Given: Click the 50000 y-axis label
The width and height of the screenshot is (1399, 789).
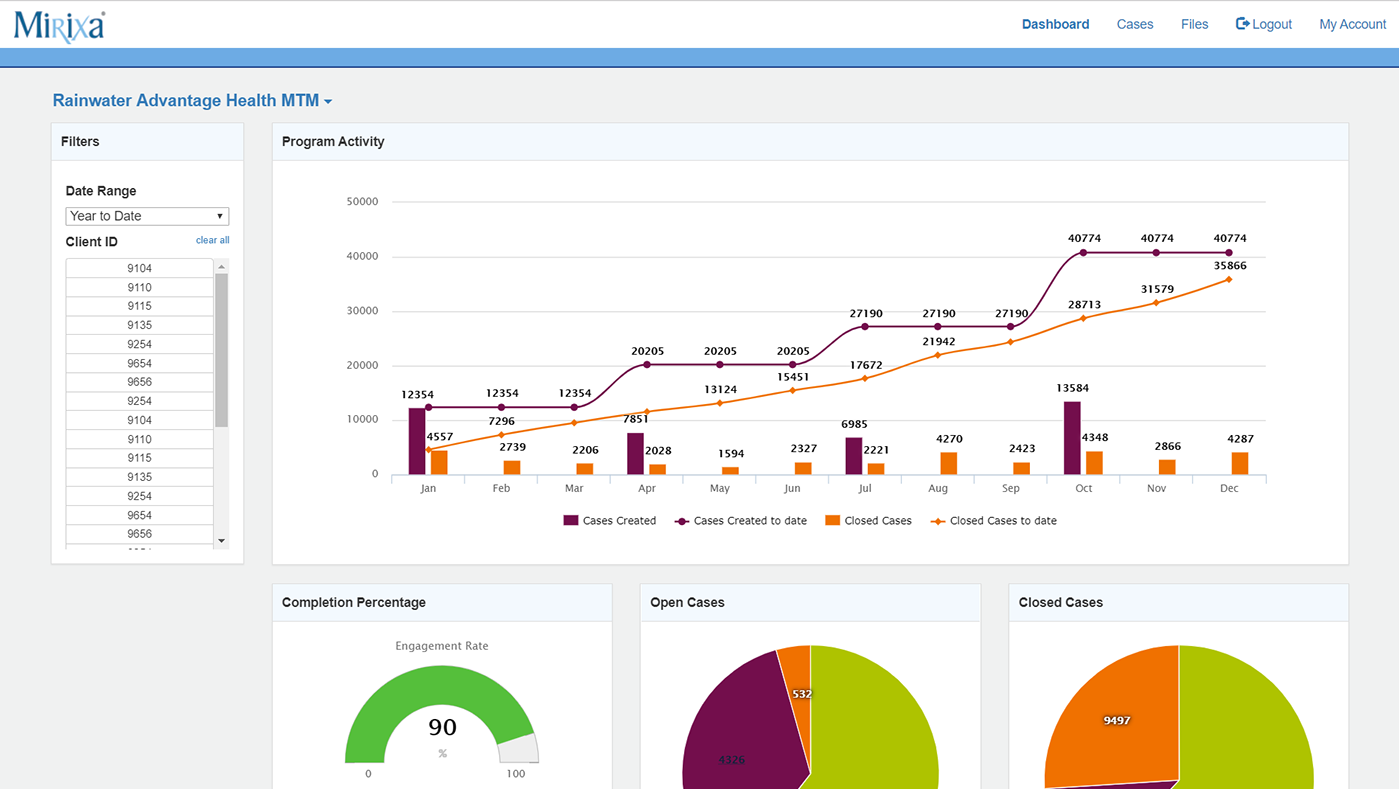Looking at the screenshot, I should [362, 202].
